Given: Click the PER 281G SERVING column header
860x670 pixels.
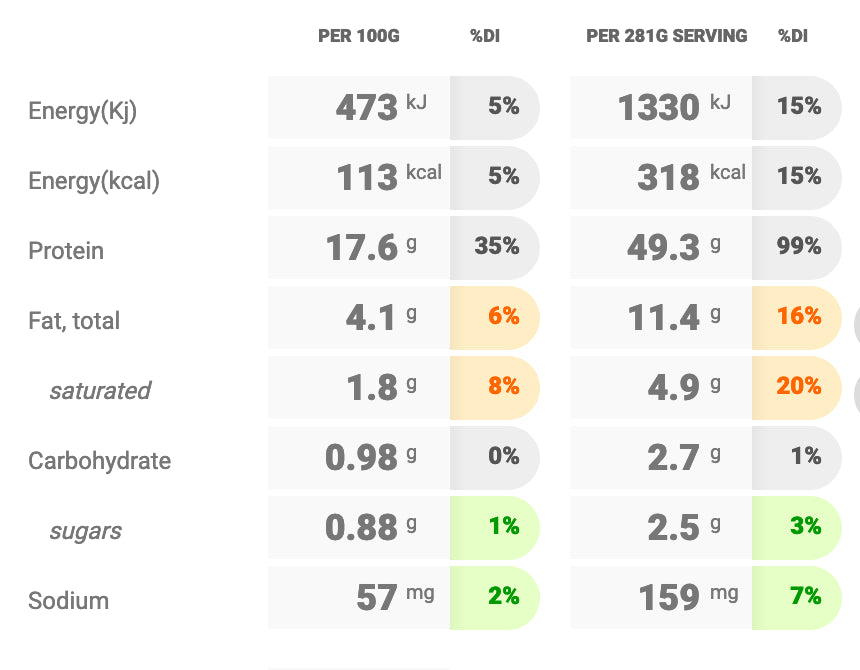Looking at the screenshot, I should 666,37.
